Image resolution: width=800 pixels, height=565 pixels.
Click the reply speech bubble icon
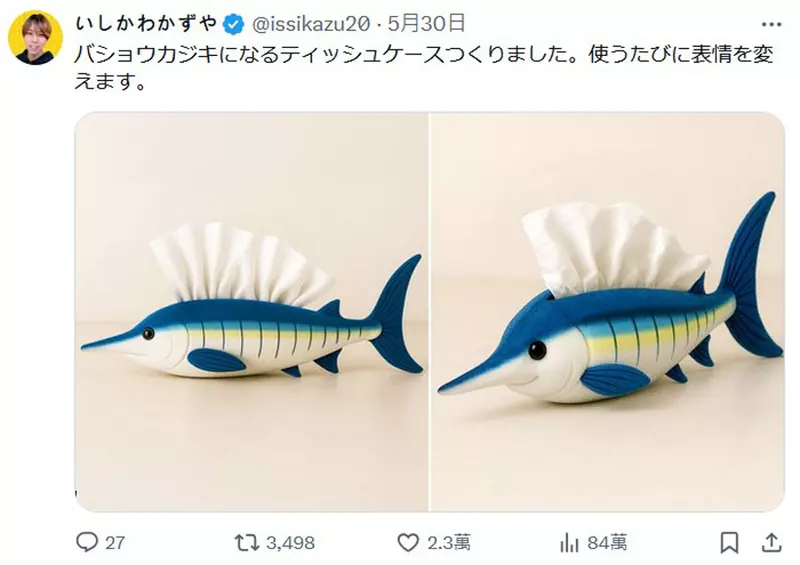point(87,542)
